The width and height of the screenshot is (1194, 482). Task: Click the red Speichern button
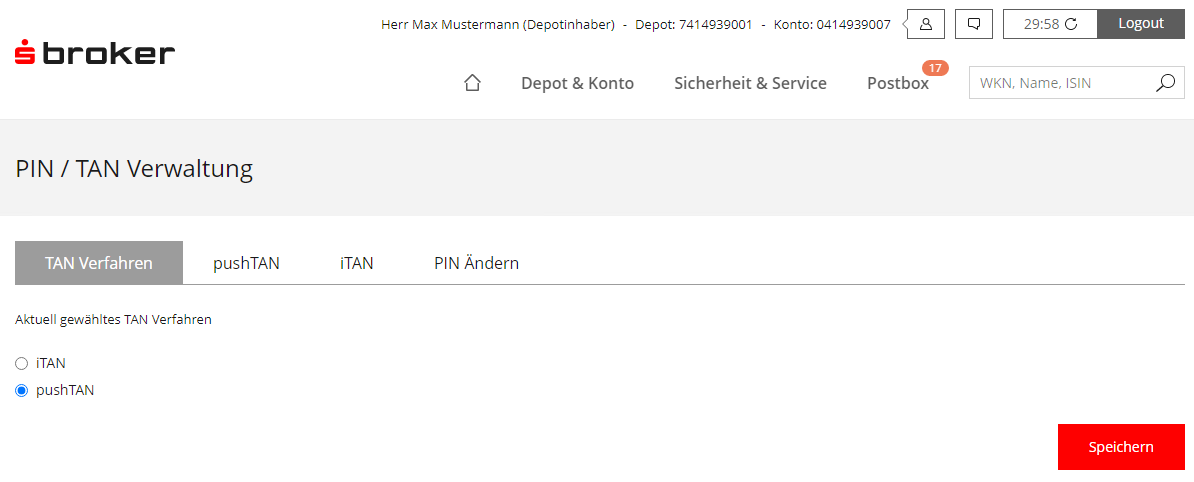pyautogui.click(x=1121, y=447)
